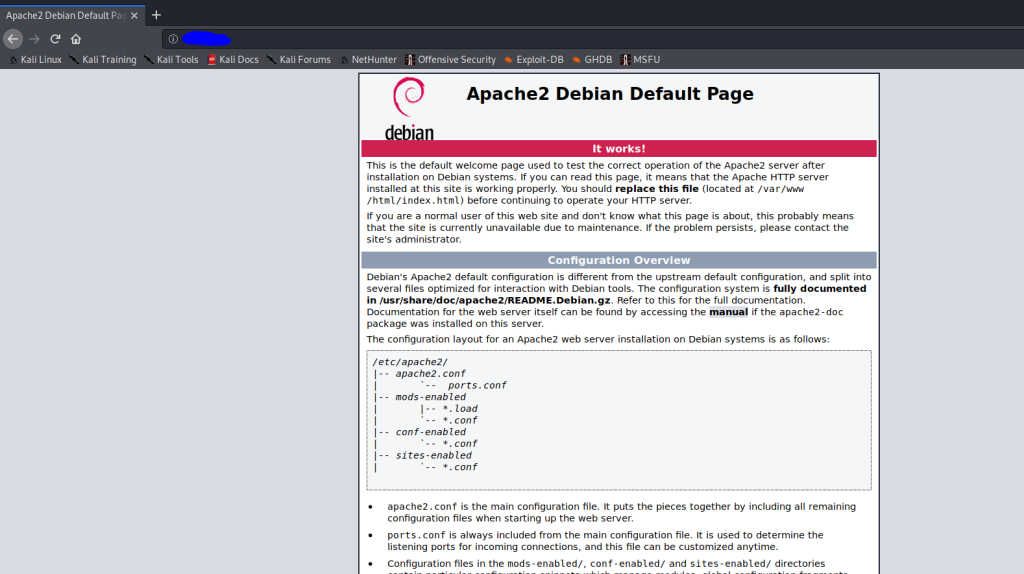Reload the current page

(x=56, y=39)
